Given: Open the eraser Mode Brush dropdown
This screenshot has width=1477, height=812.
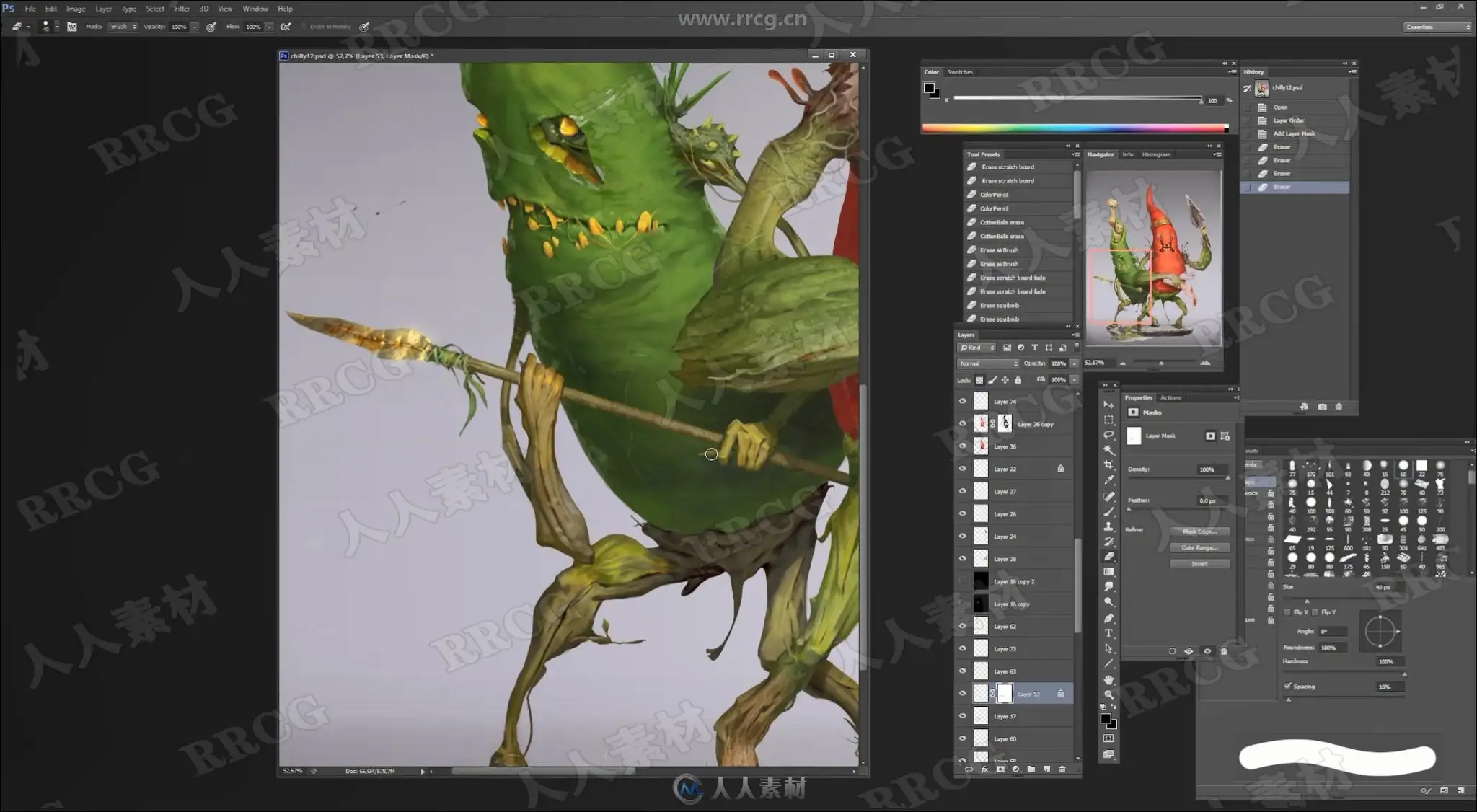Looking at the screenshot, I should point(123,27).
